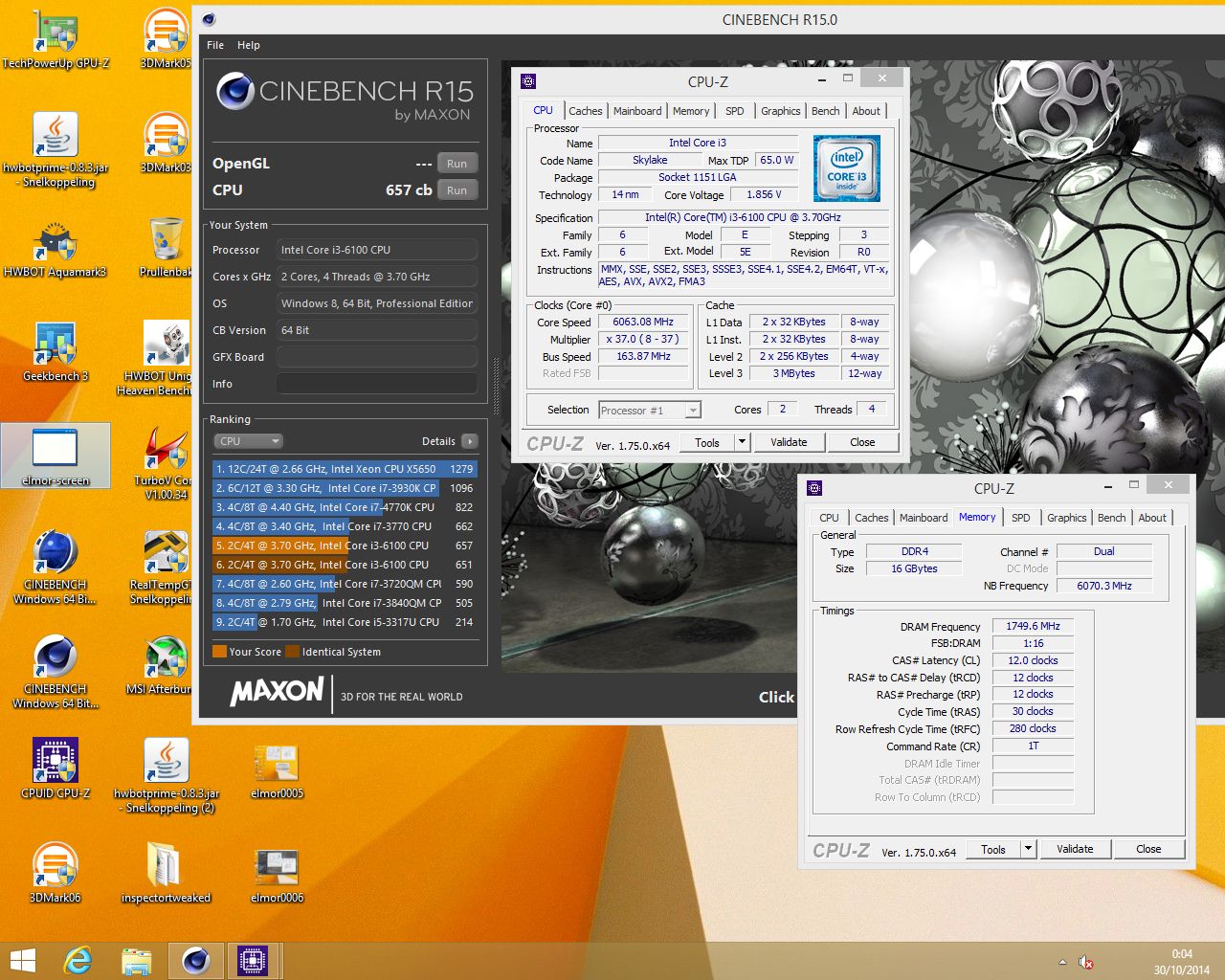Open the 3DMark06 desktop shortcut

pos(56,873)
